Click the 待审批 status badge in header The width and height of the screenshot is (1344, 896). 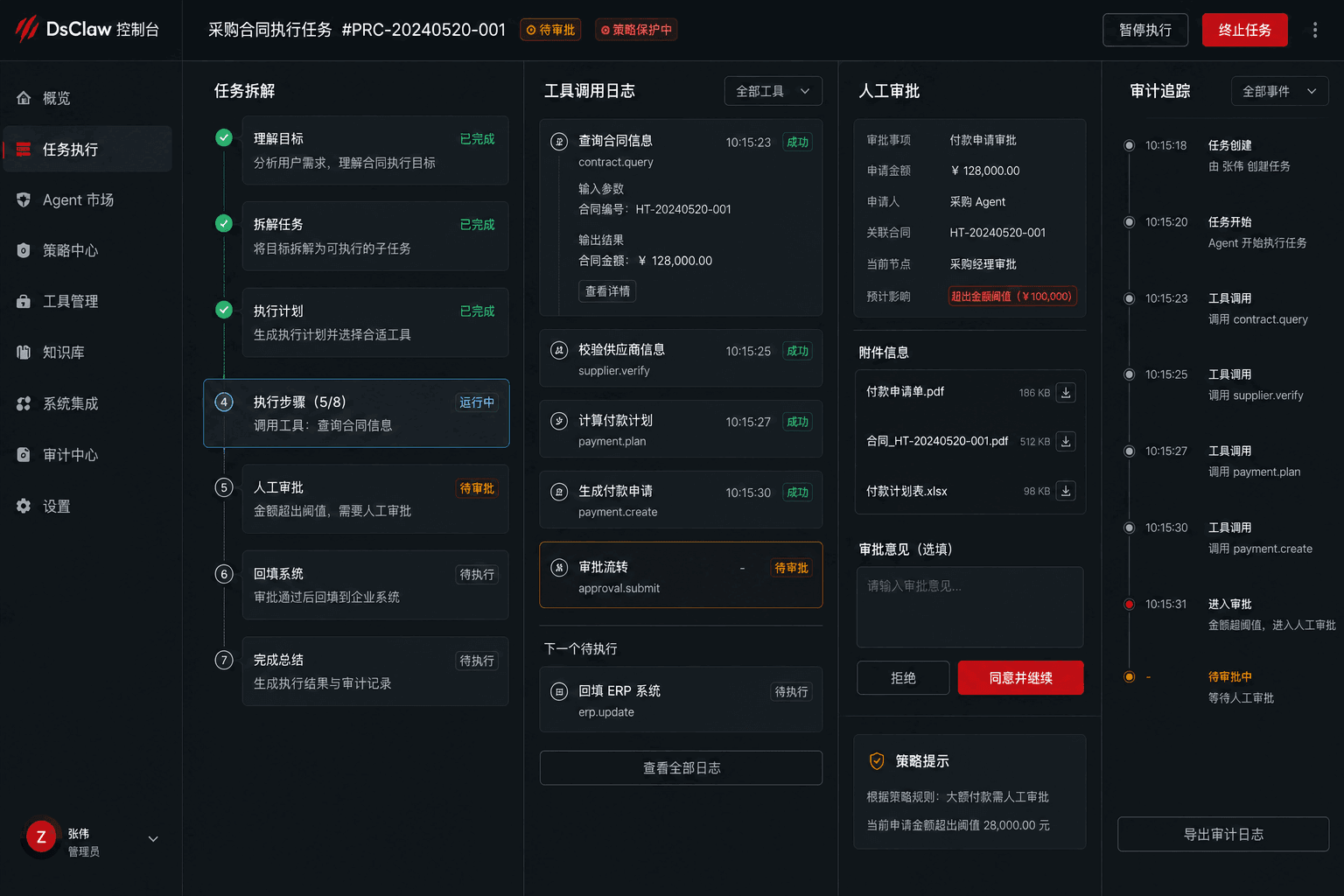click(x=550, y=30)
